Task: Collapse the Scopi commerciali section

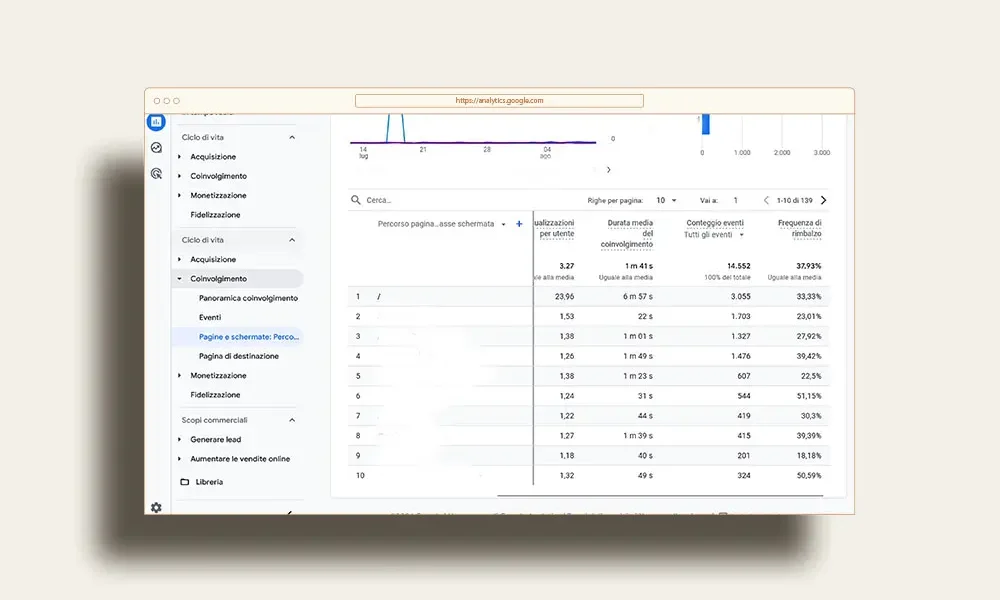Action: click(x=292, y=420)
